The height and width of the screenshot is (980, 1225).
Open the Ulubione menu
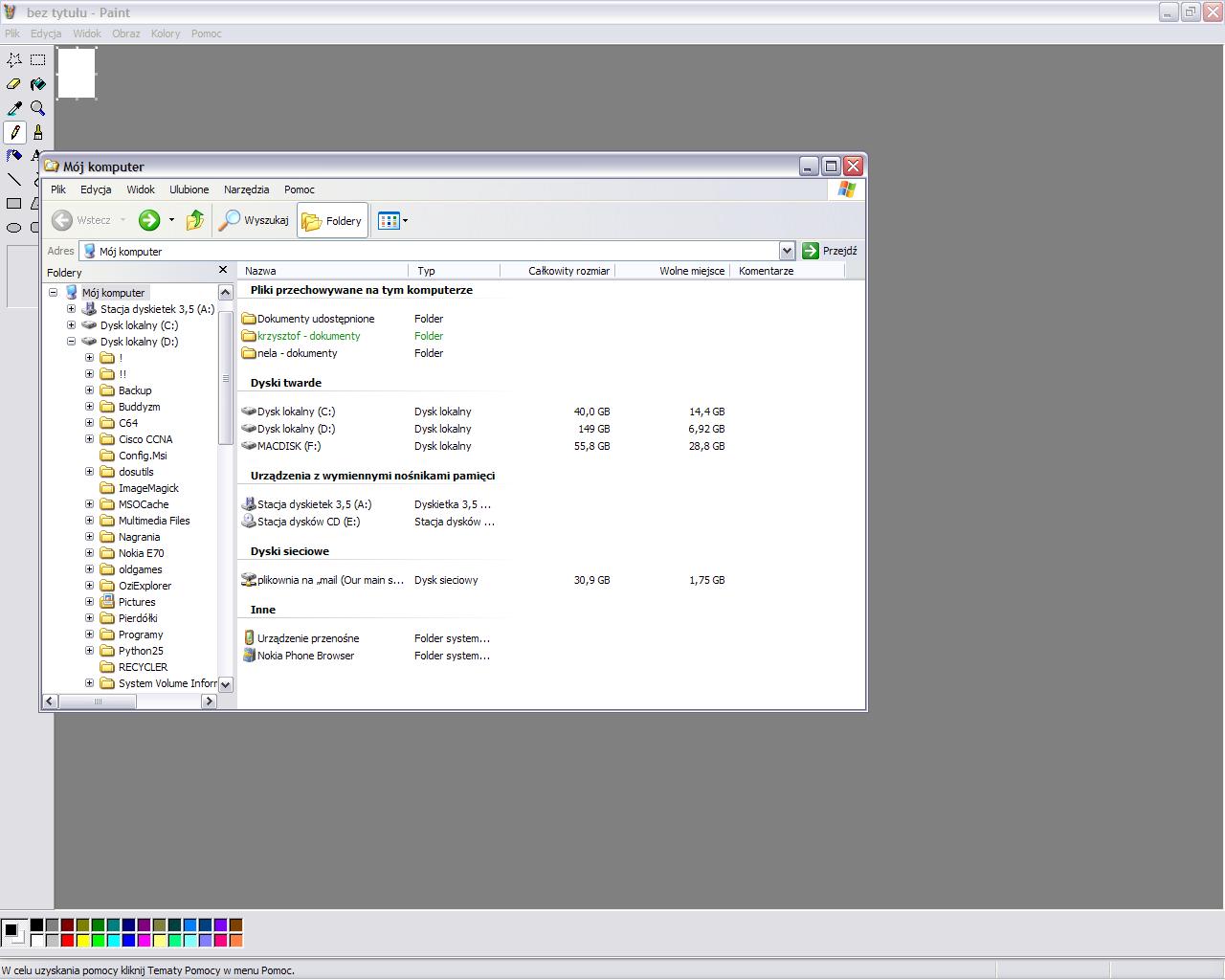(189, 189)
